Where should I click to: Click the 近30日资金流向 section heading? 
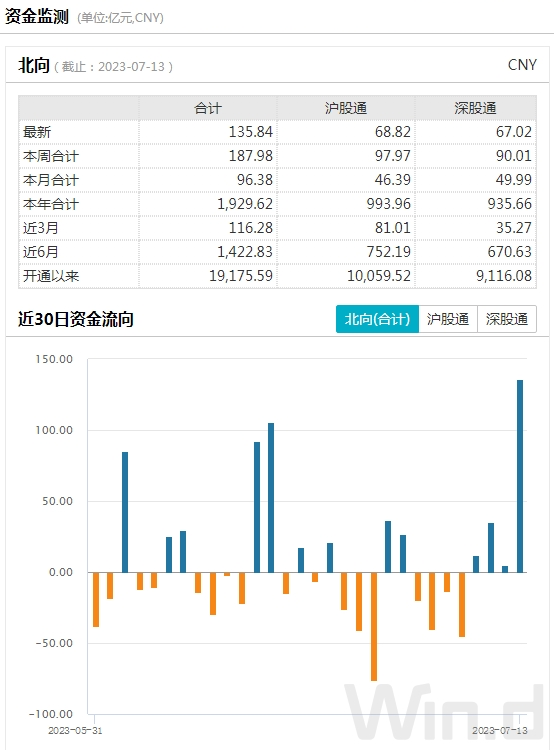(76, 319)
